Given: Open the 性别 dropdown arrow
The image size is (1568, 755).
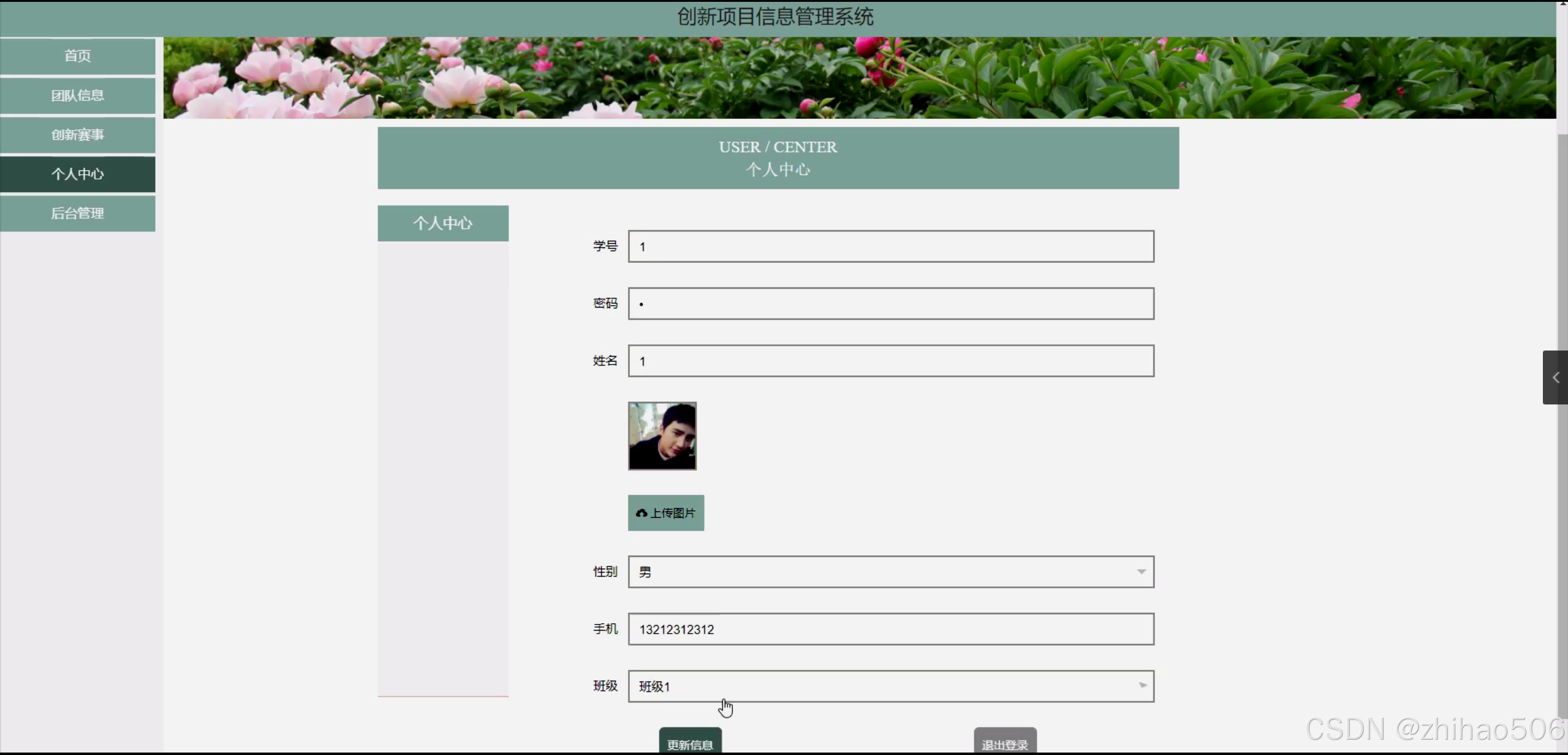Looking at the screenshot, I should pyautogui.click(x=1141, y=572).
